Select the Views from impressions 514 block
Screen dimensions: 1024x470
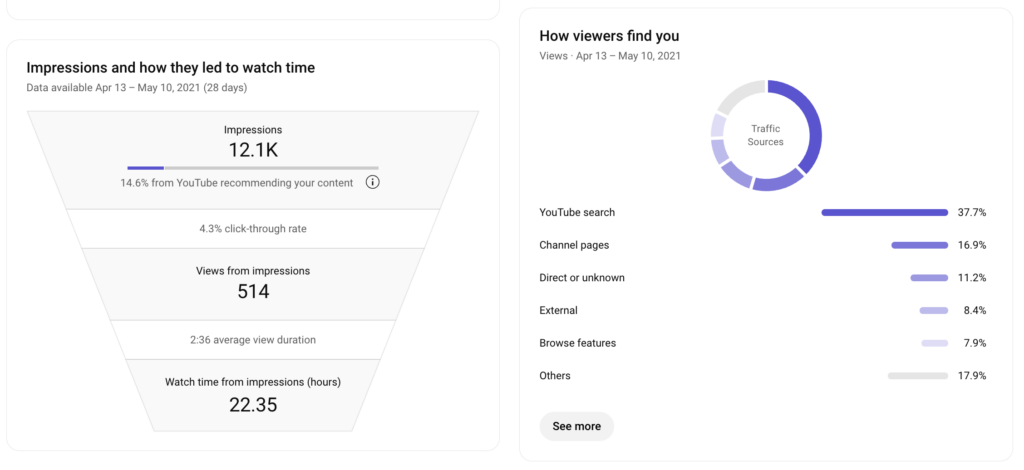pyautogui.click(x=253, y=283)
